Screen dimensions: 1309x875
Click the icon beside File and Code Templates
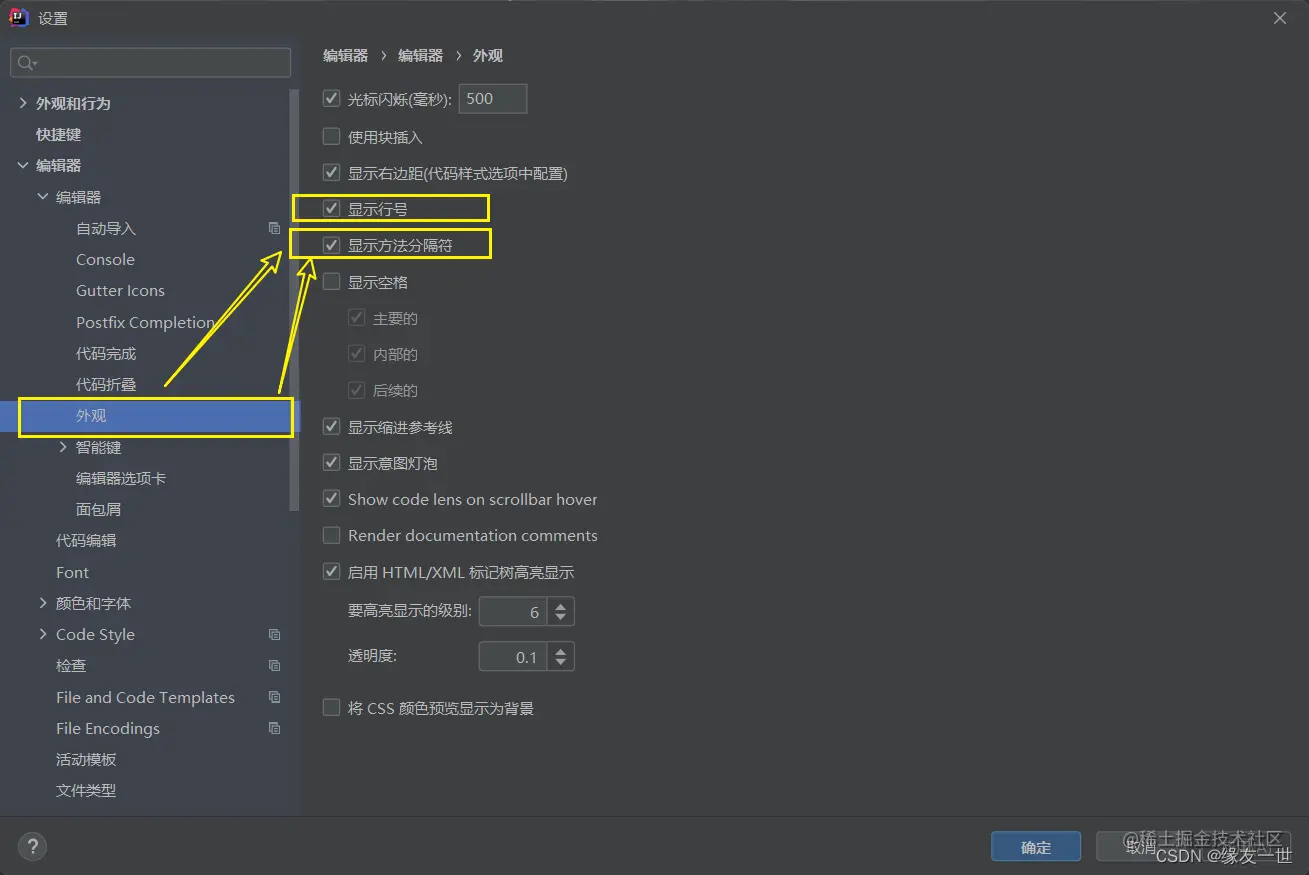(274, 697)
